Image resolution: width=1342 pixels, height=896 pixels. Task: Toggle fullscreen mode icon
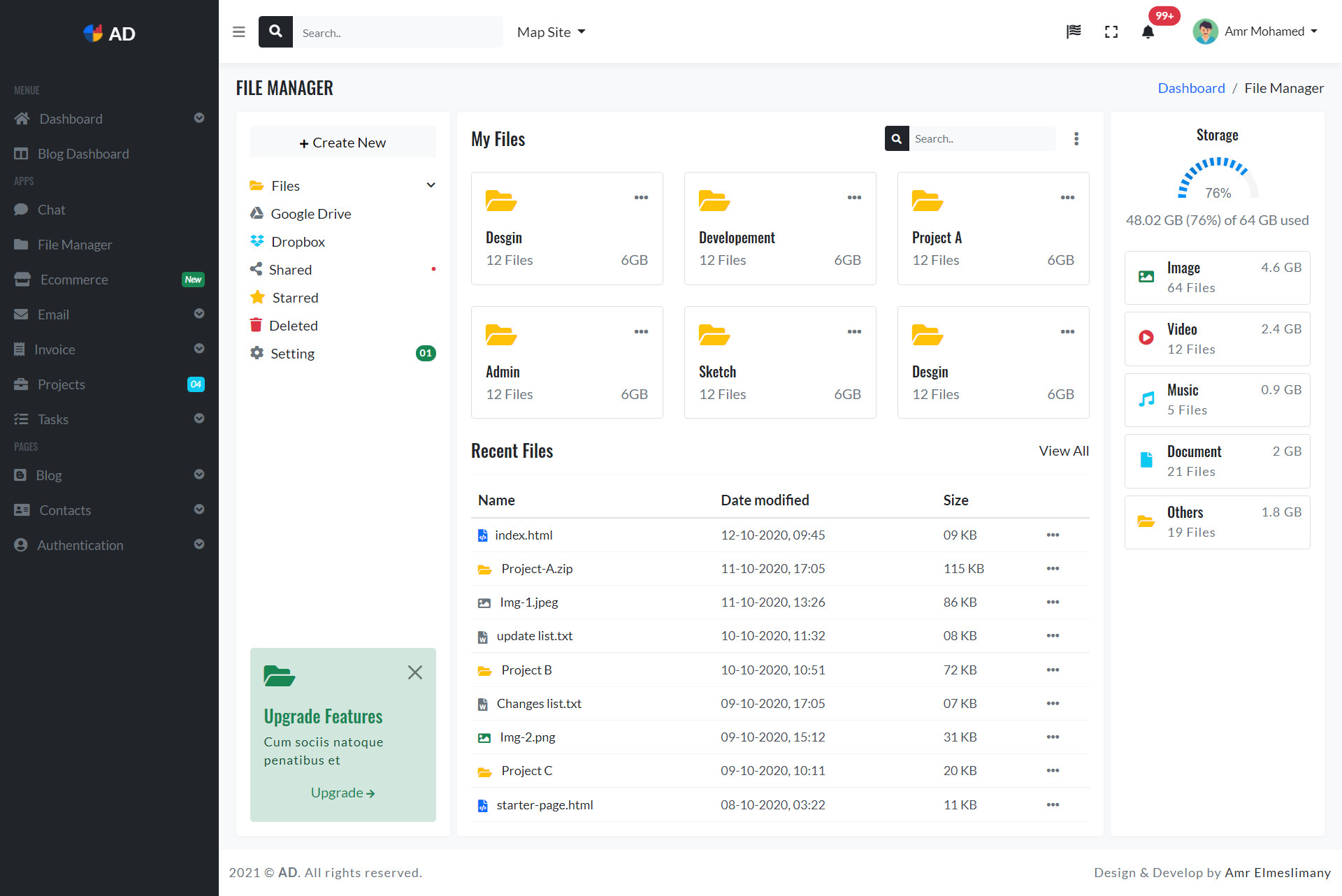pyautogui.click(x=1111, y=32)
